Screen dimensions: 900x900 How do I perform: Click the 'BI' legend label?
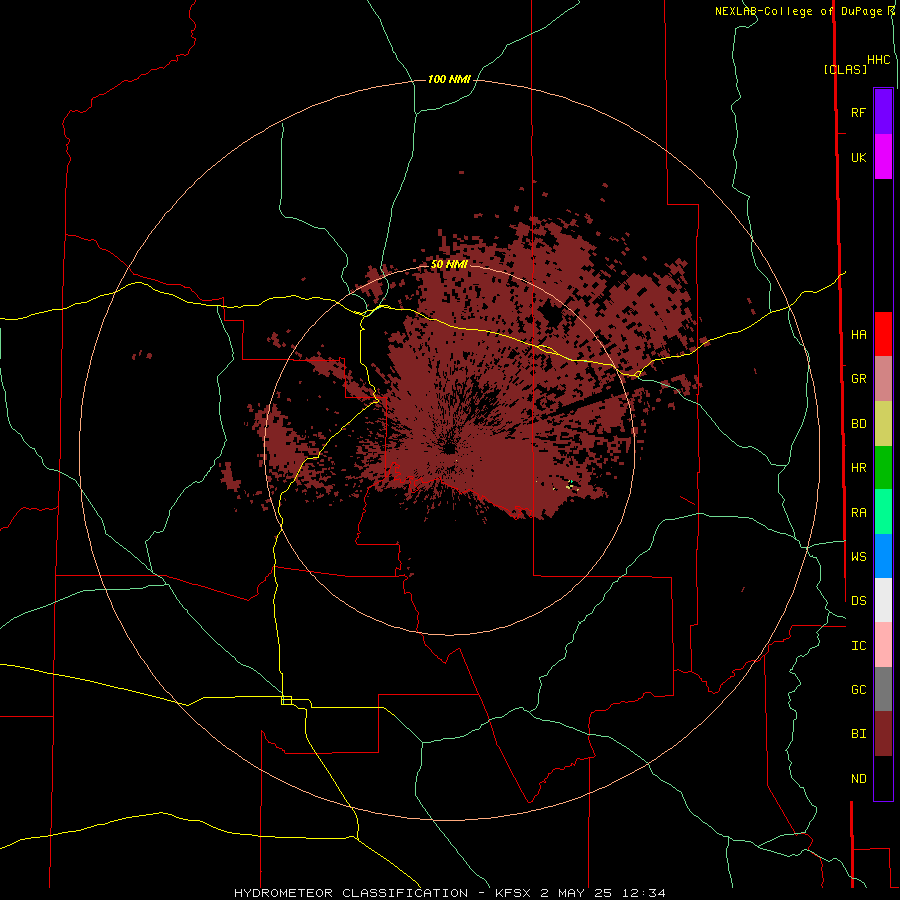coord(858,734)
